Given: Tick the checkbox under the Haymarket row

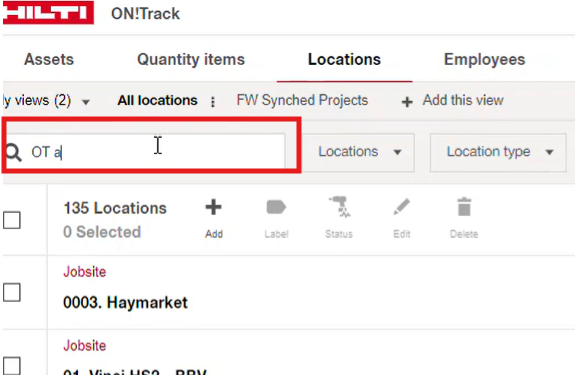Looking at the screenshot, I should [12, 365].
